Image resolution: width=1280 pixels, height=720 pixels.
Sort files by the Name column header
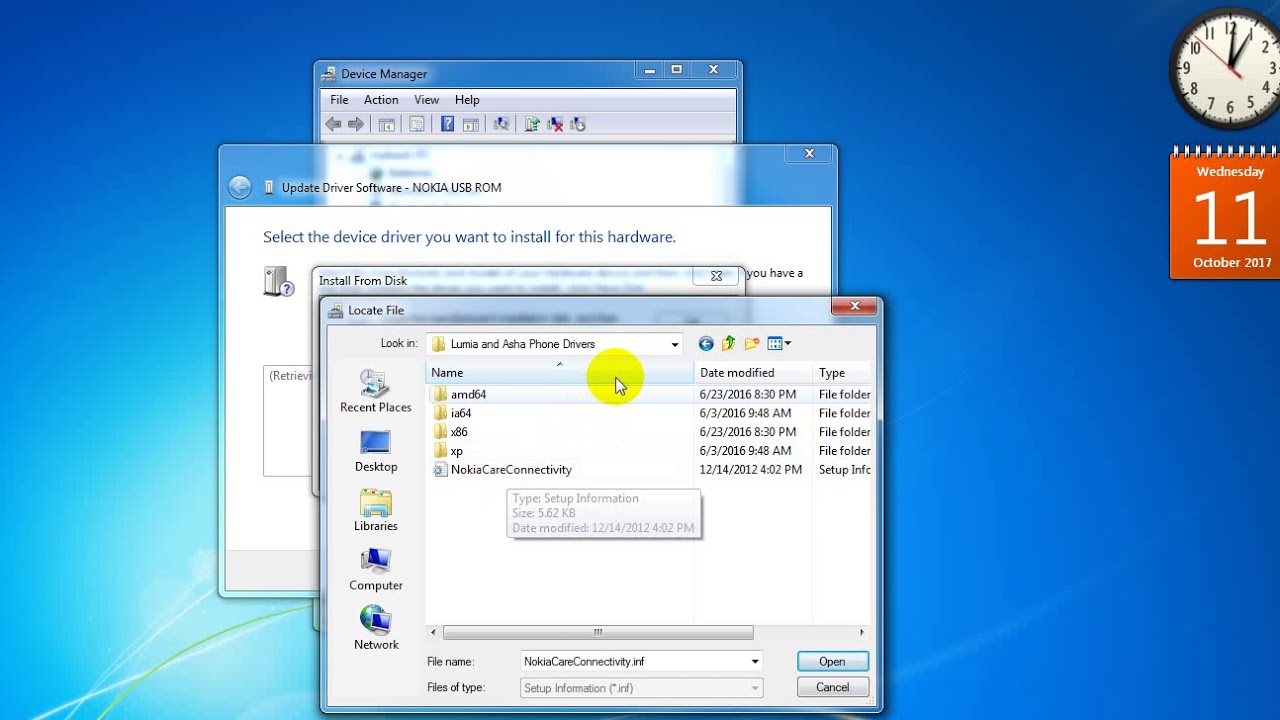[559, 373]
